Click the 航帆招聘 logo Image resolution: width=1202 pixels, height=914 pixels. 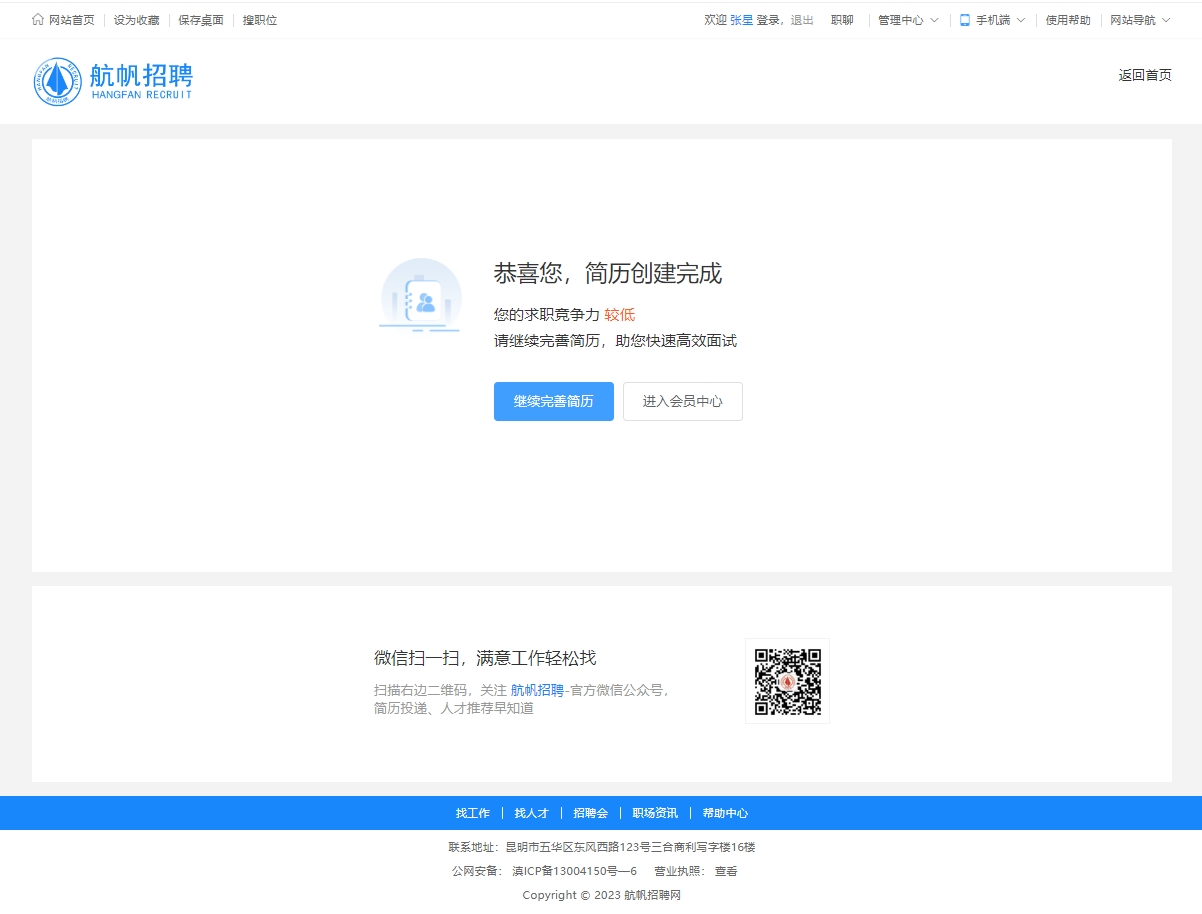coord(112,81)
